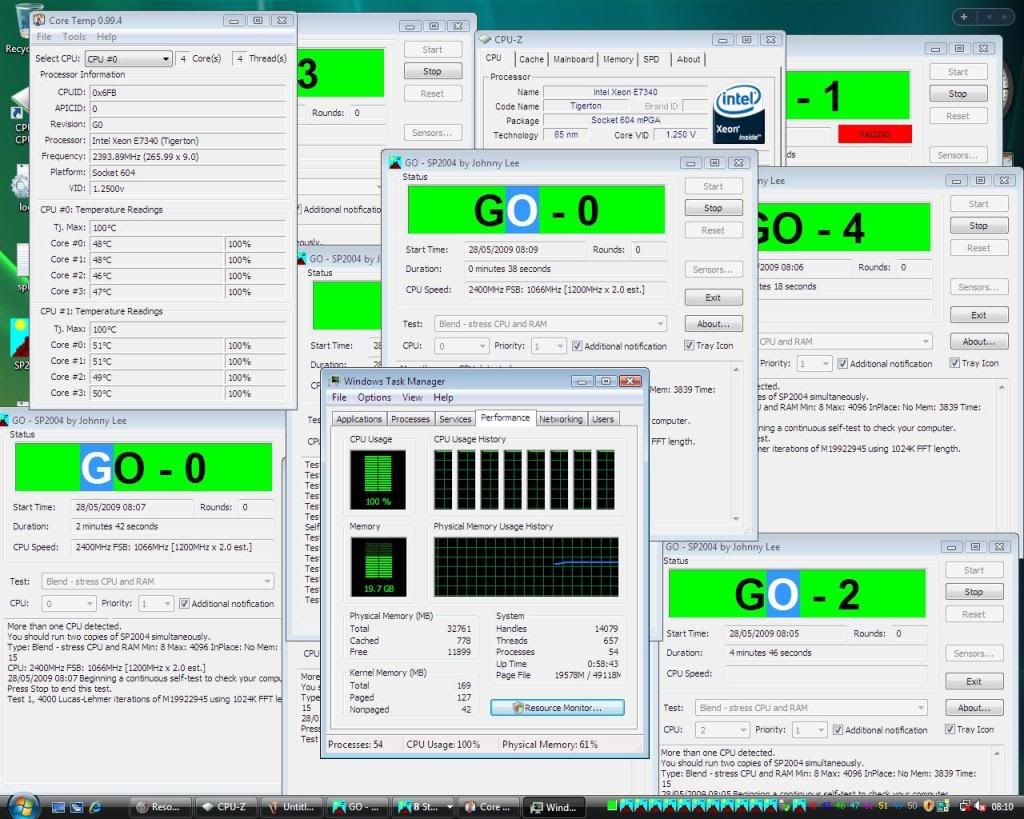
Task: Open Options menu in Task Manager
Action: coord(374,397)
